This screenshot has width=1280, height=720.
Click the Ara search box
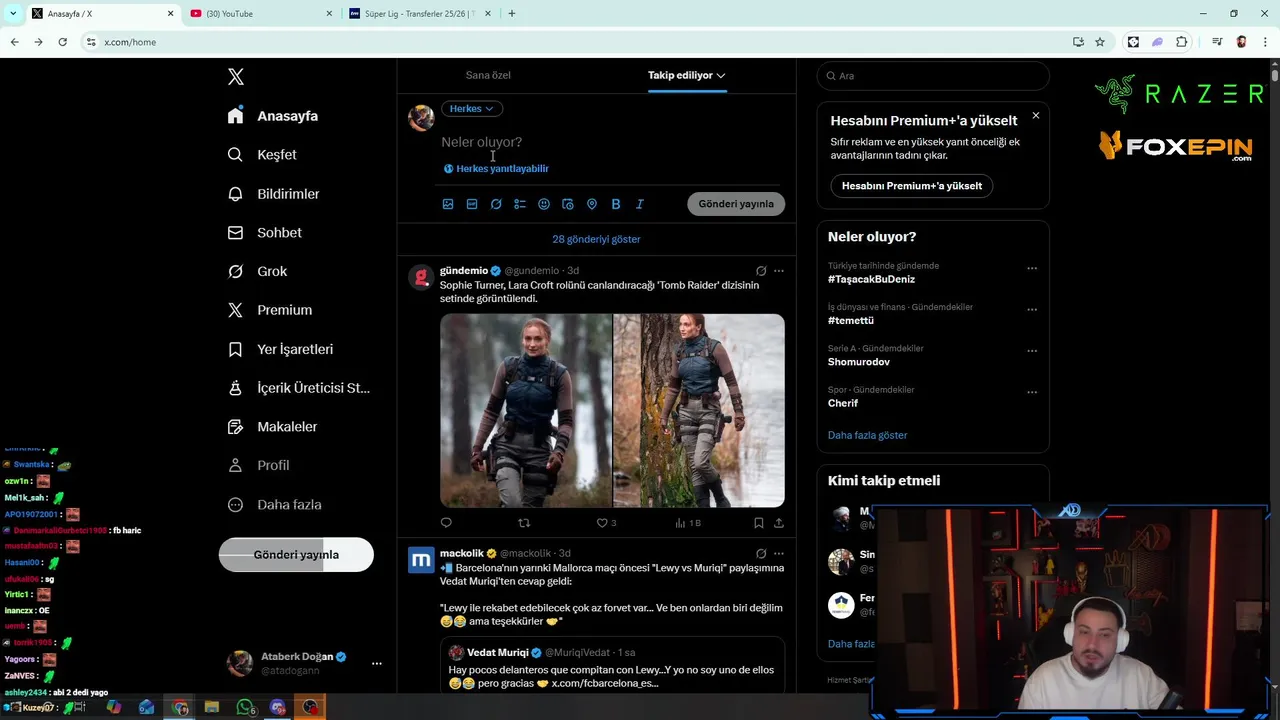tap(933, 76)
